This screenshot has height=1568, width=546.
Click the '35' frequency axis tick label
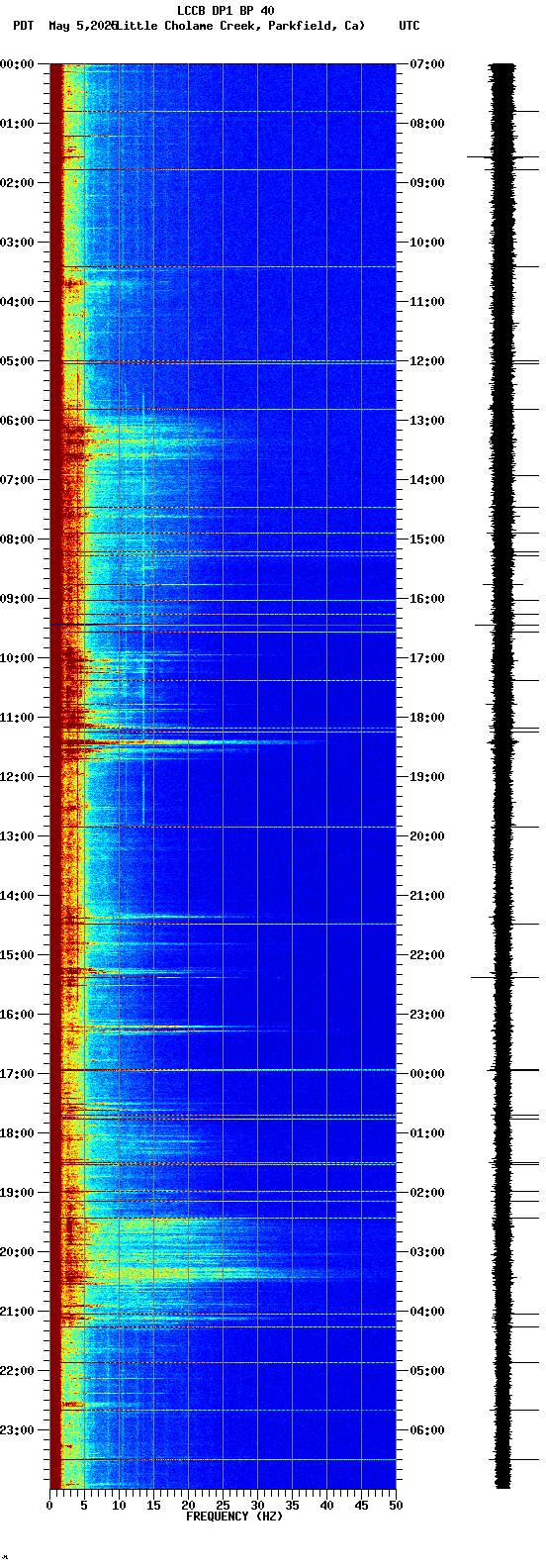point(292,1506)
